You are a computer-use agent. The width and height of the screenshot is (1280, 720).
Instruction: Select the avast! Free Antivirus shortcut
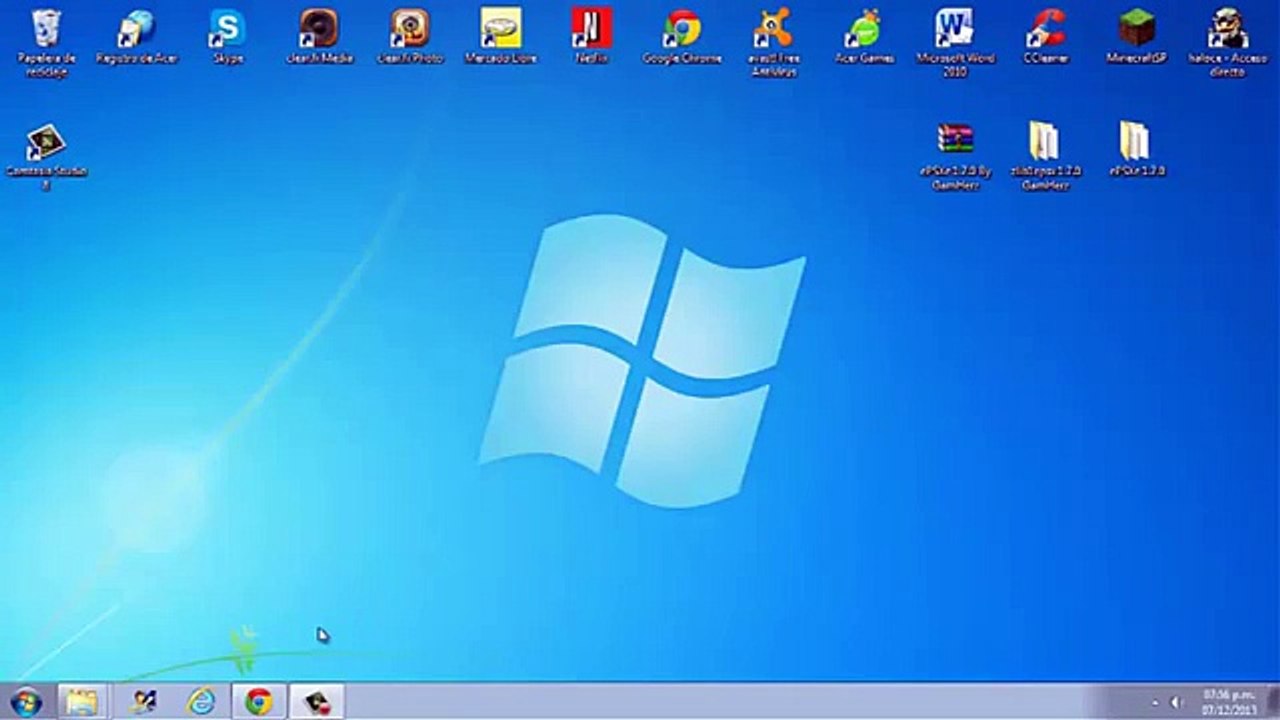click(x=774, y=41)
